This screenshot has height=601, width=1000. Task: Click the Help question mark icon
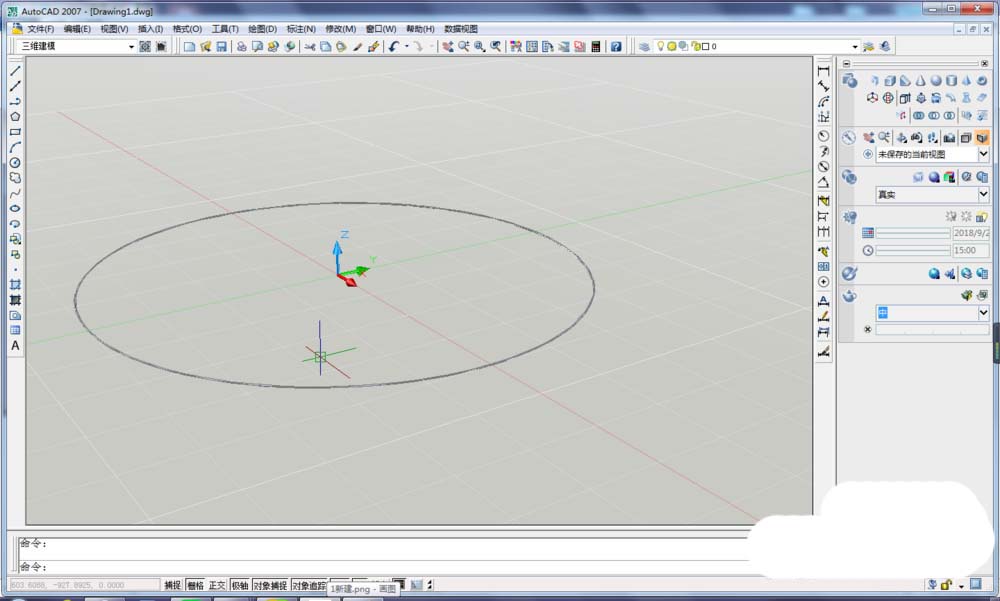pos(616,47)
